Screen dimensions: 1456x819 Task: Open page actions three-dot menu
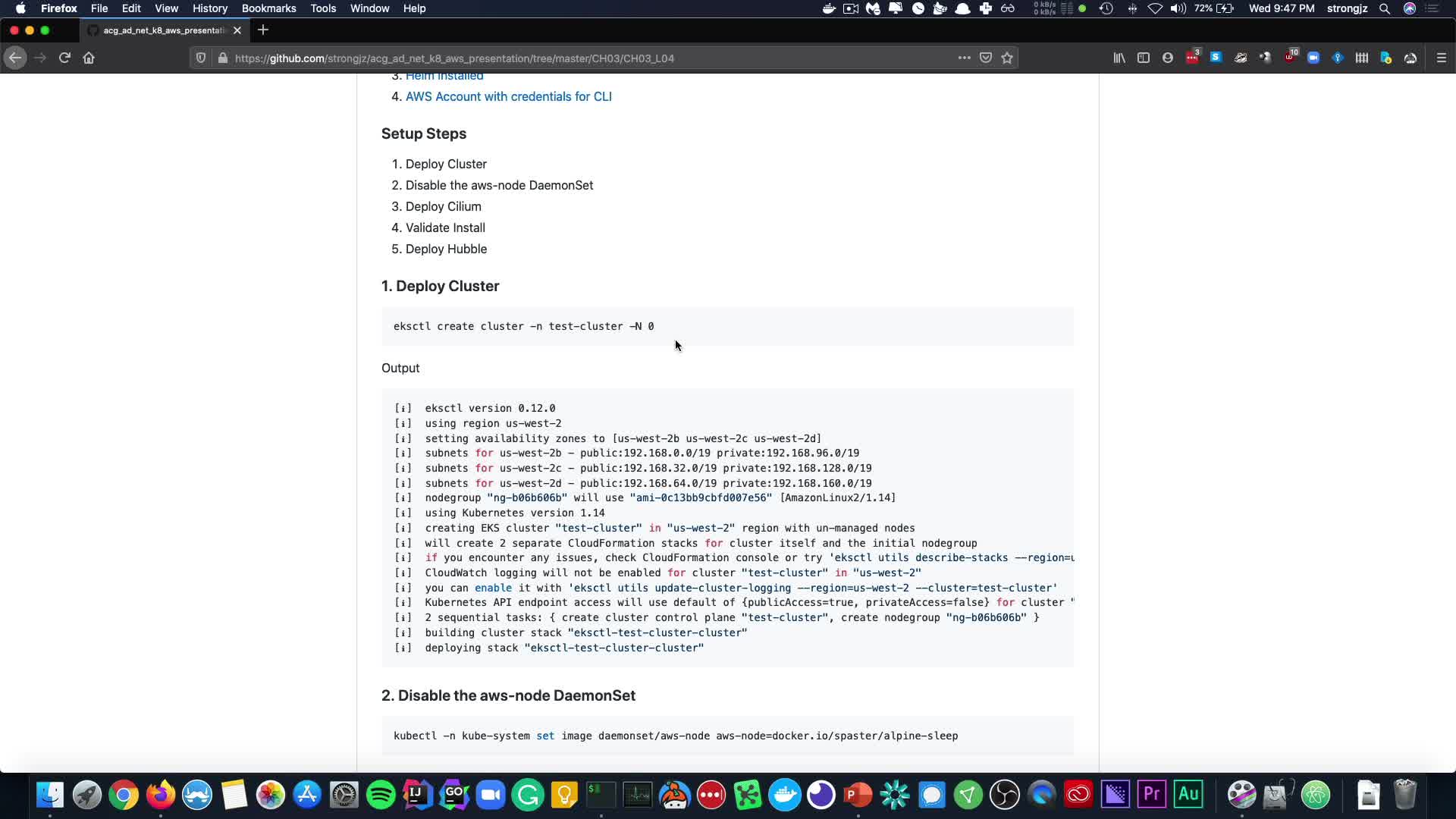[x=964, y=58]
